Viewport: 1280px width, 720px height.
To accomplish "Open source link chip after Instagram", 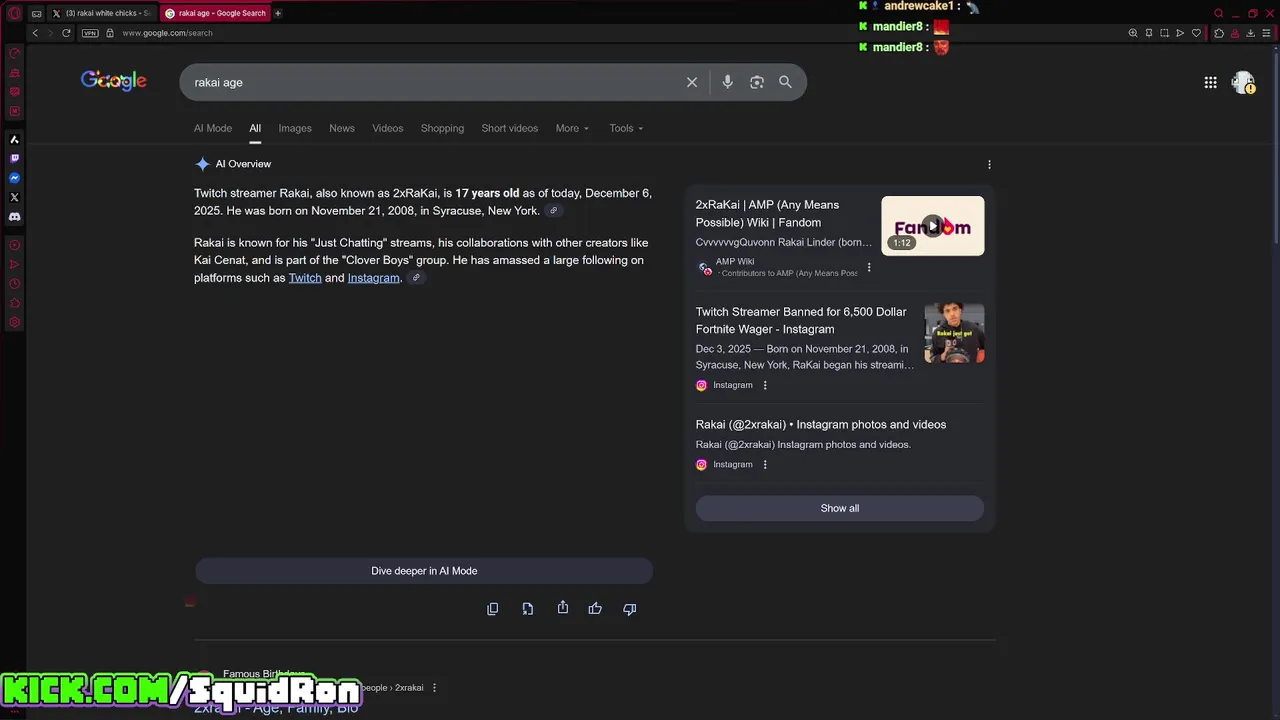I will [416, 278].
